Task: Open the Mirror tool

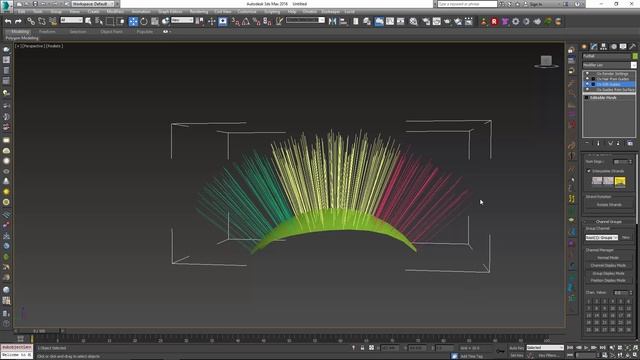Action: (332, 21)
